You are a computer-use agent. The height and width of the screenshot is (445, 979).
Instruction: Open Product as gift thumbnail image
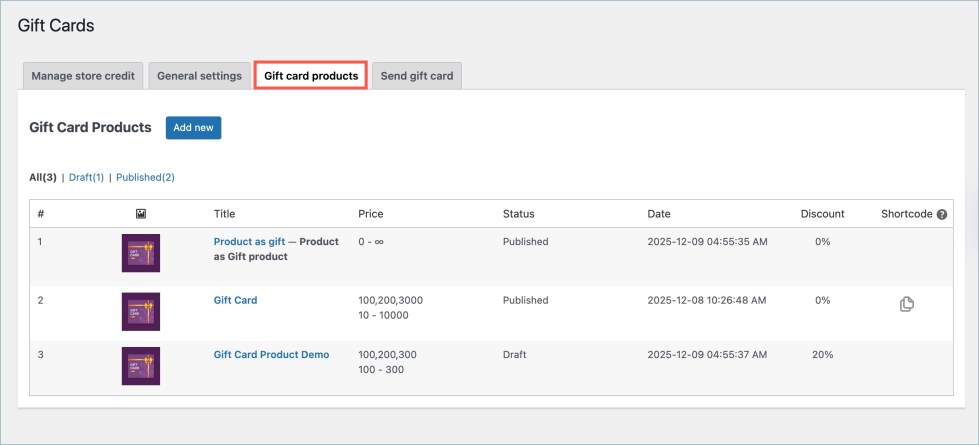coord(140,253)
